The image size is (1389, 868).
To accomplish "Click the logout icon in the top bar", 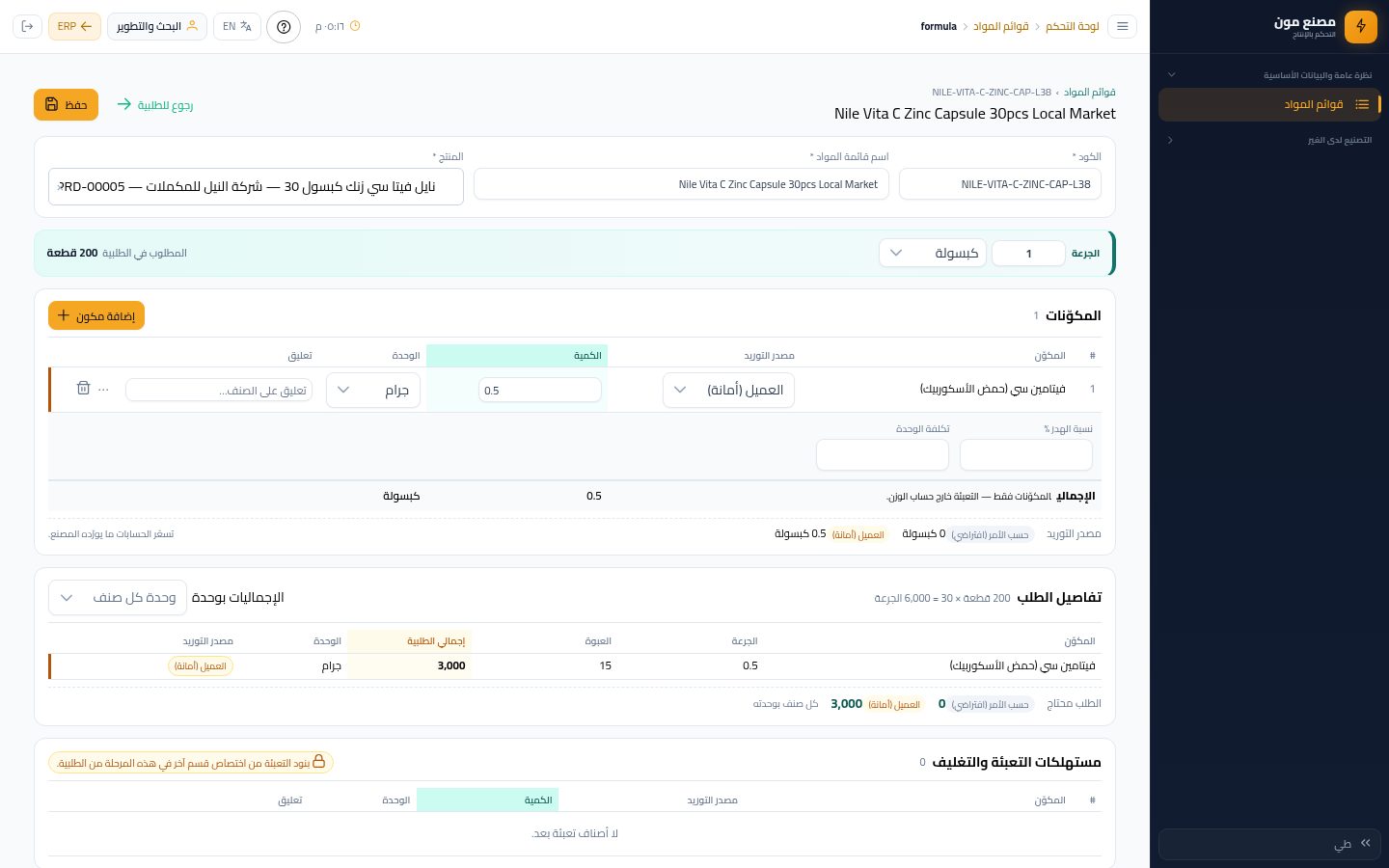I will pos(27,26).
